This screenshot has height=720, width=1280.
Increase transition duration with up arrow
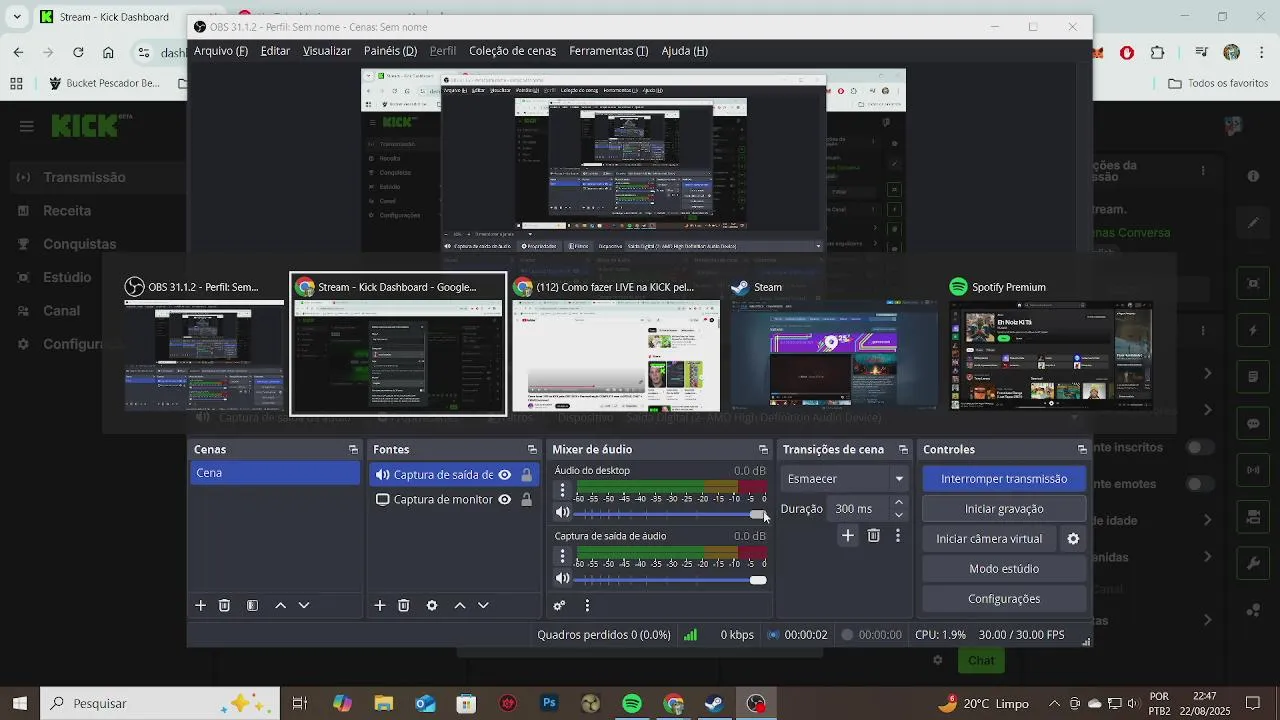point(899,502)
